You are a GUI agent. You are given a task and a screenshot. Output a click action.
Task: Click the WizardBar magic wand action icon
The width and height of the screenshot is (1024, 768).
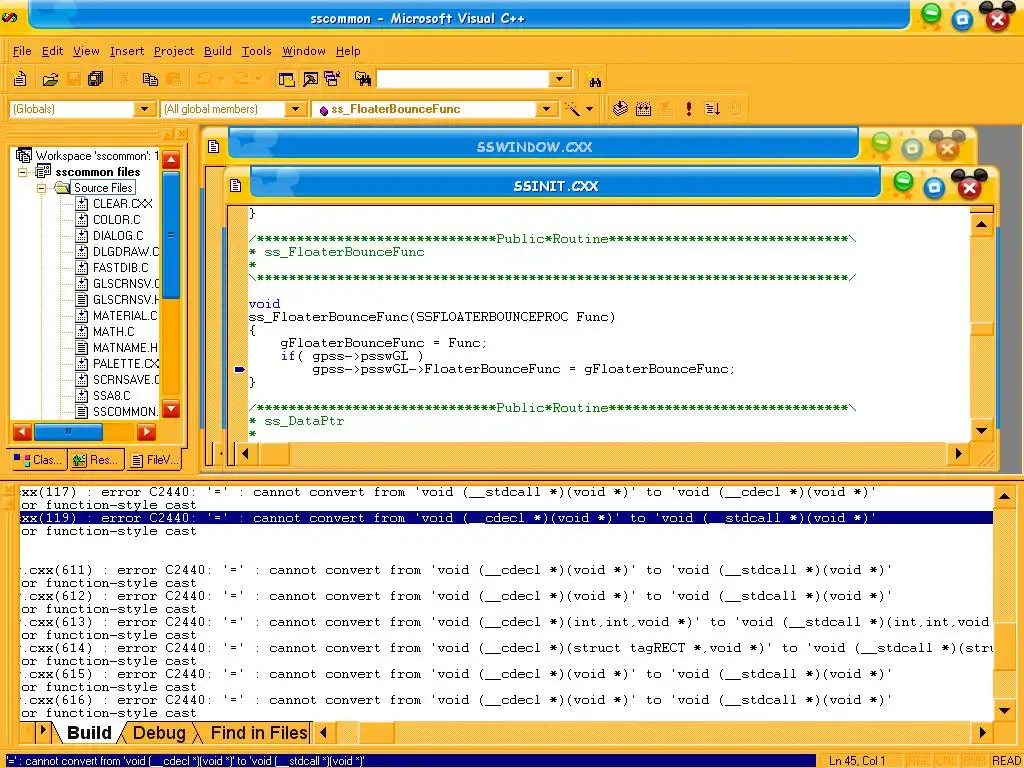tap(572, 109)
